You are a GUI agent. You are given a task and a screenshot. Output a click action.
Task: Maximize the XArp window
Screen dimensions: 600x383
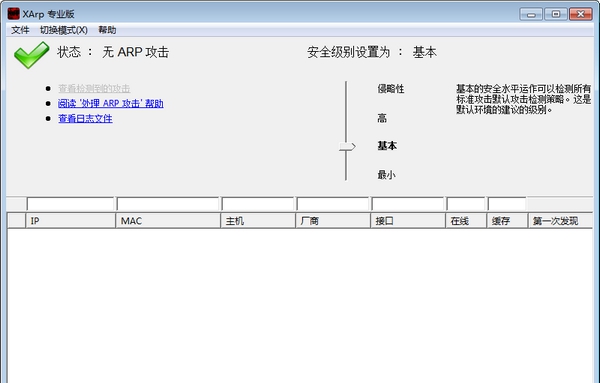556,14
